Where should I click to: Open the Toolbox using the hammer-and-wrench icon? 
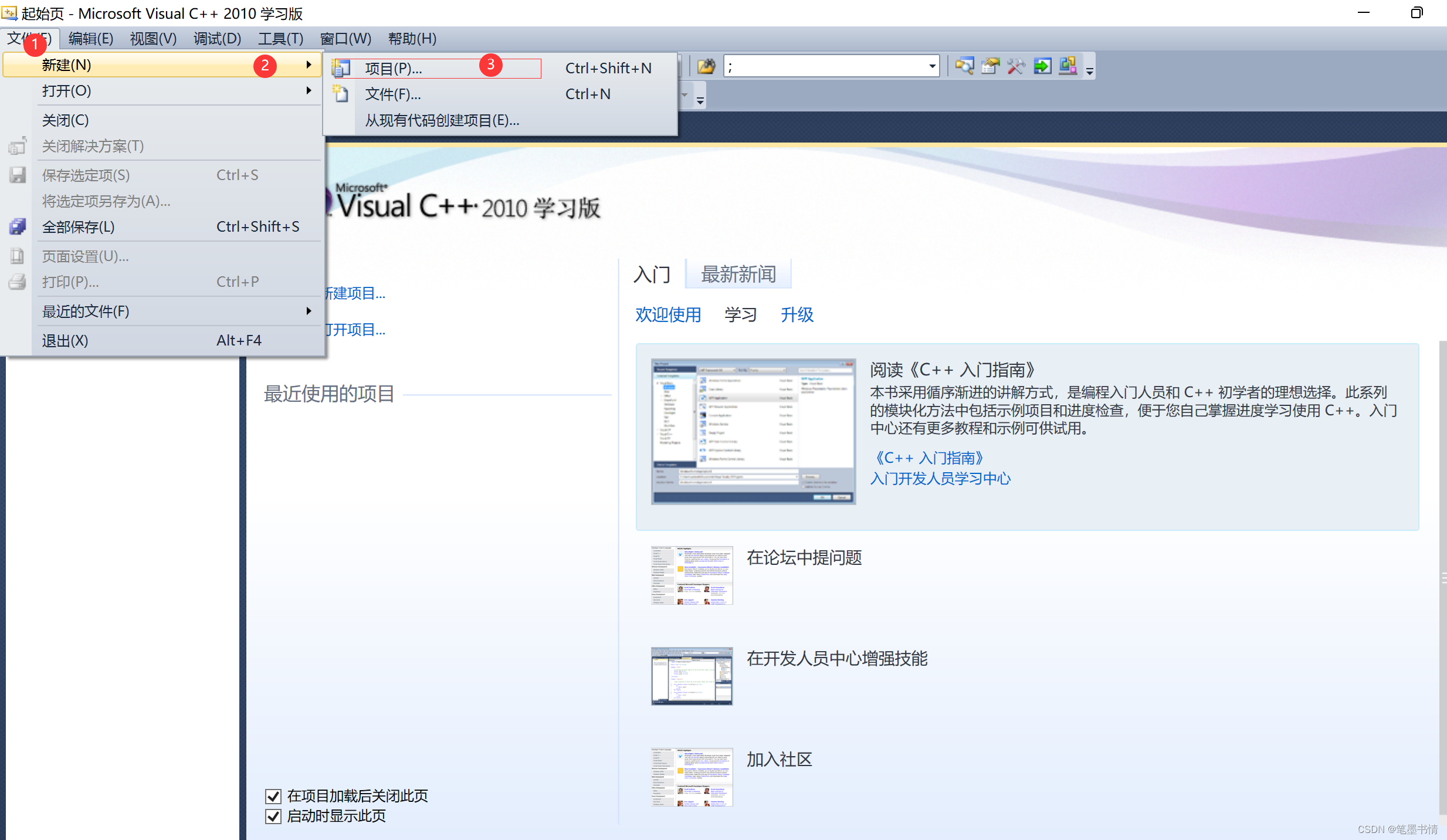1016,66
